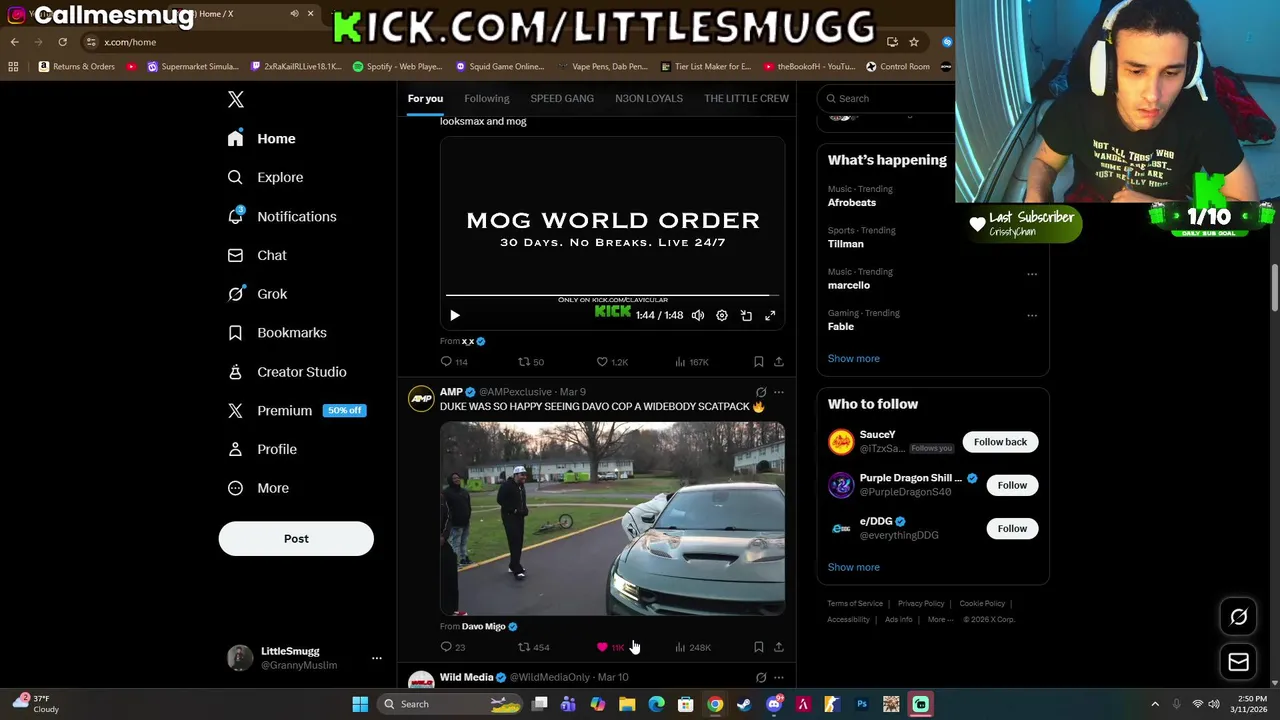The width and height of the screenshot is (1280, 720).
Task: Open Profile from the sidebar
Action: click(x=262, y=449)
